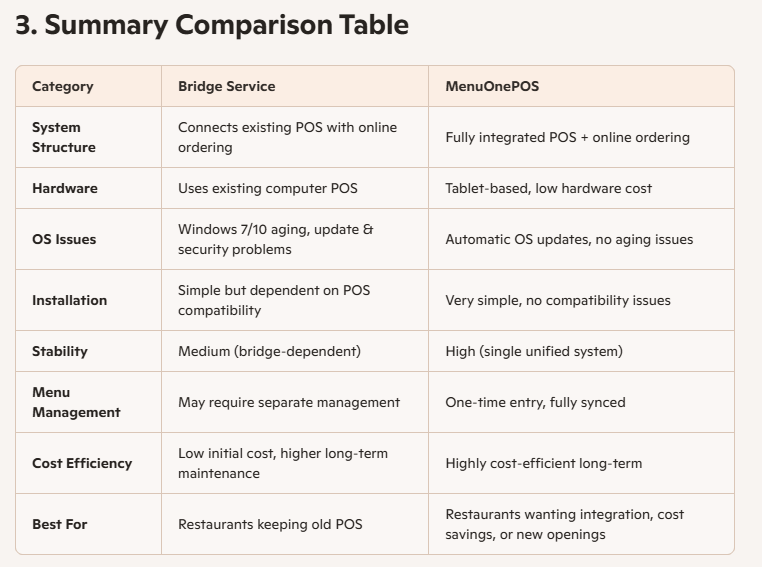This screenshot has width=762, height=567.
Task: Click cell 'Uses existing computer POS'
Action: (268, 188)
